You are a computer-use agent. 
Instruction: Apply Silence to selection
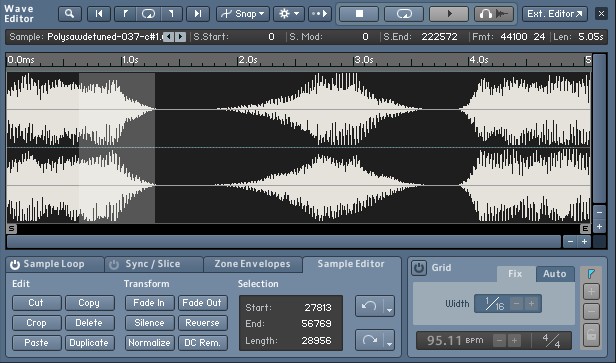[x=149, y=323]
